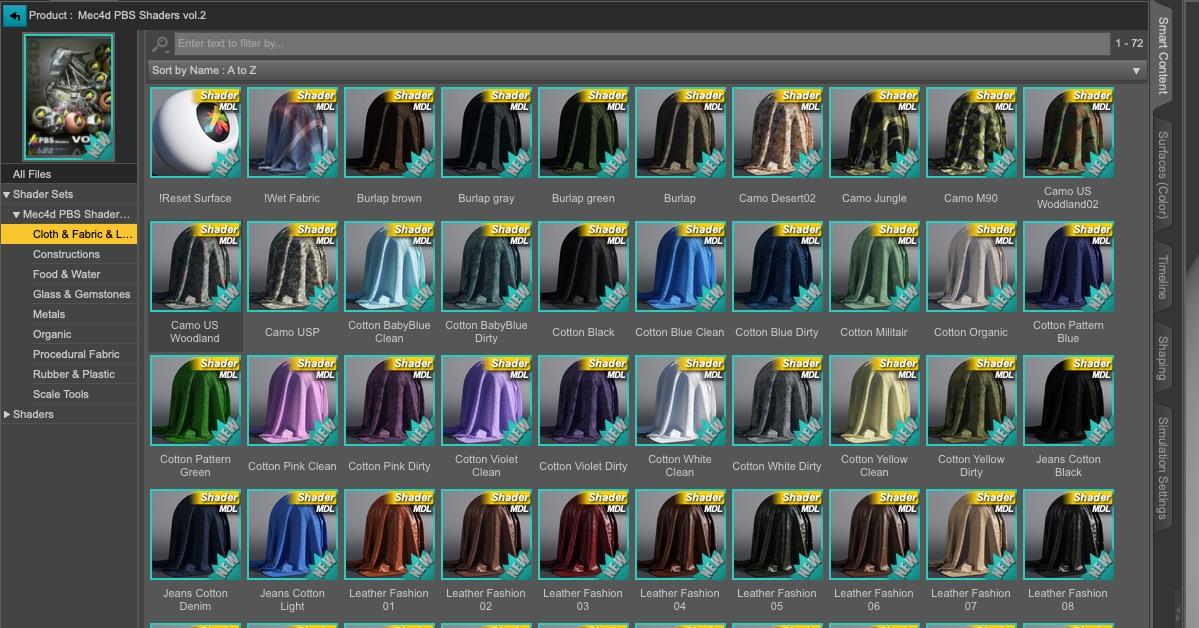This screenshot has width=1199, height=628.
Task: Open the Timeline tab
Action: coord(1163,277)
